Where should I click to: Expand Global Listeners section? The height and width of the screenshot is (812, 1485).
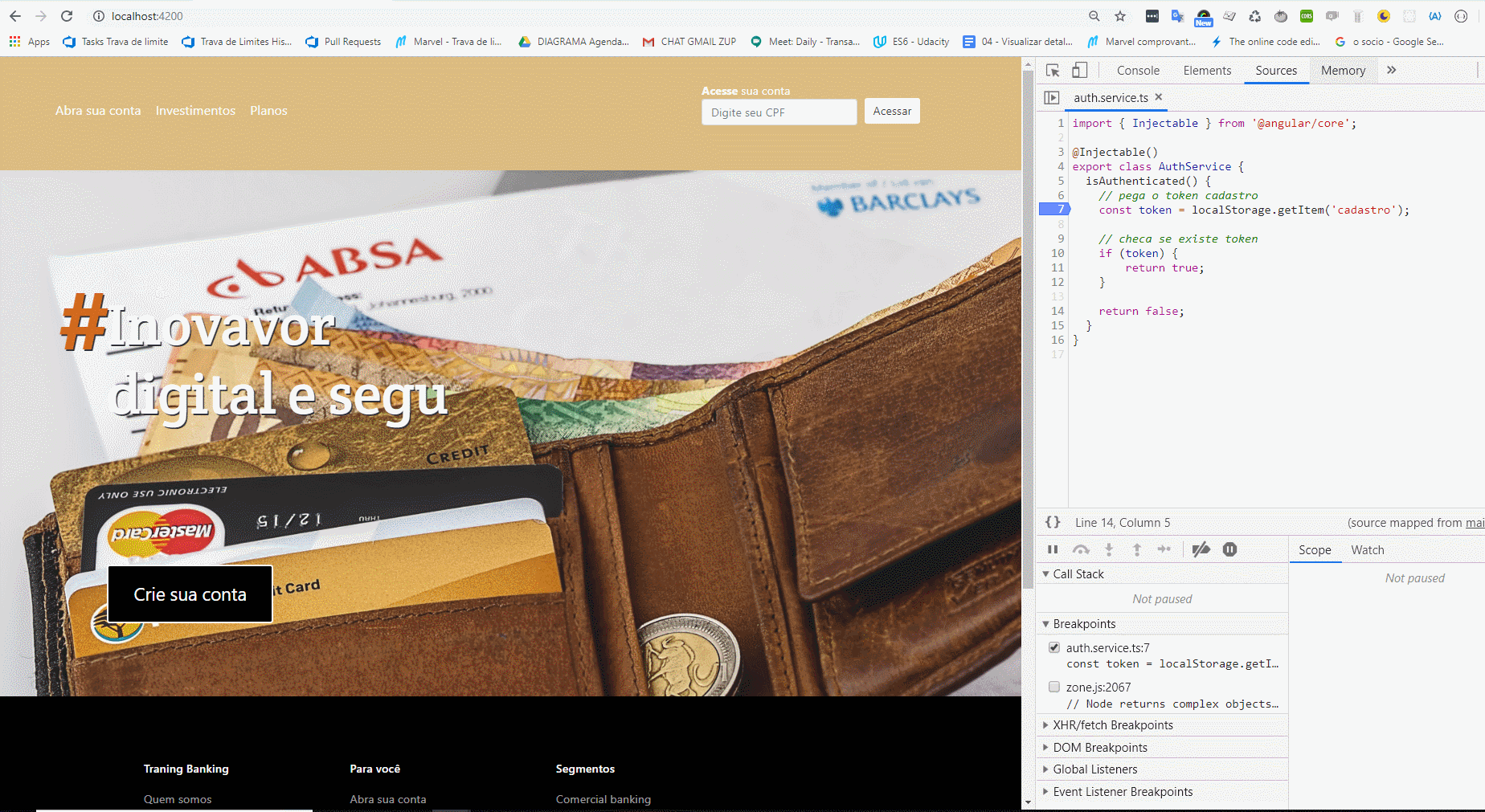coord(1090,769)
